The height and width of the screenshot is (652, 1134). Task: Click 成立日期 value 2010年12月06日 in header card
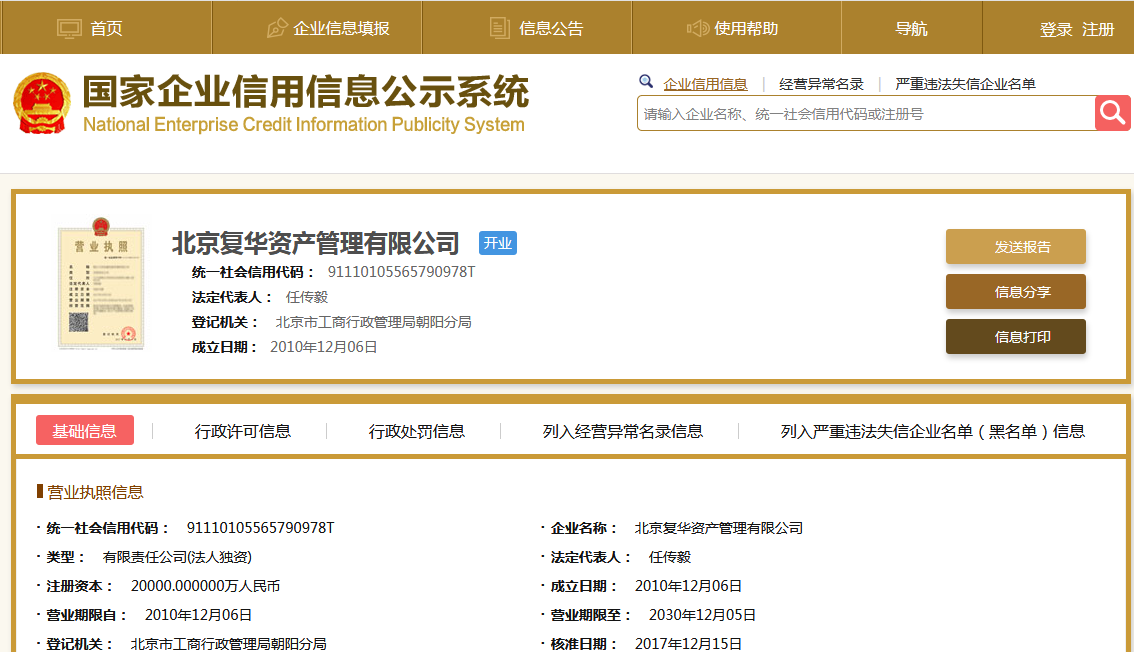(x=323, y=347)
